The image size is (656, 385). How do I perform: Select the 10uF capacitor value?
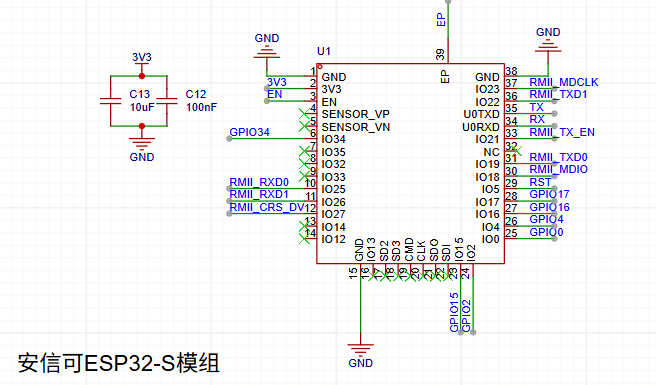click(x=142, y=107)
